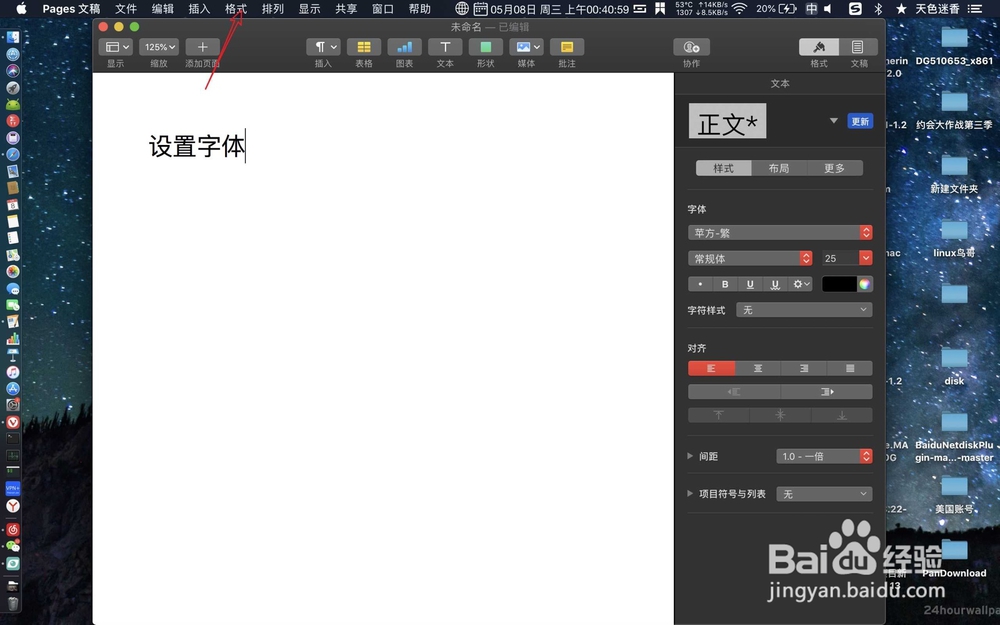Image resolution: width=1000 pixels, height=625 pixels.
Task: Open the 125% zoom level control
Action: (x=159, y=47)
